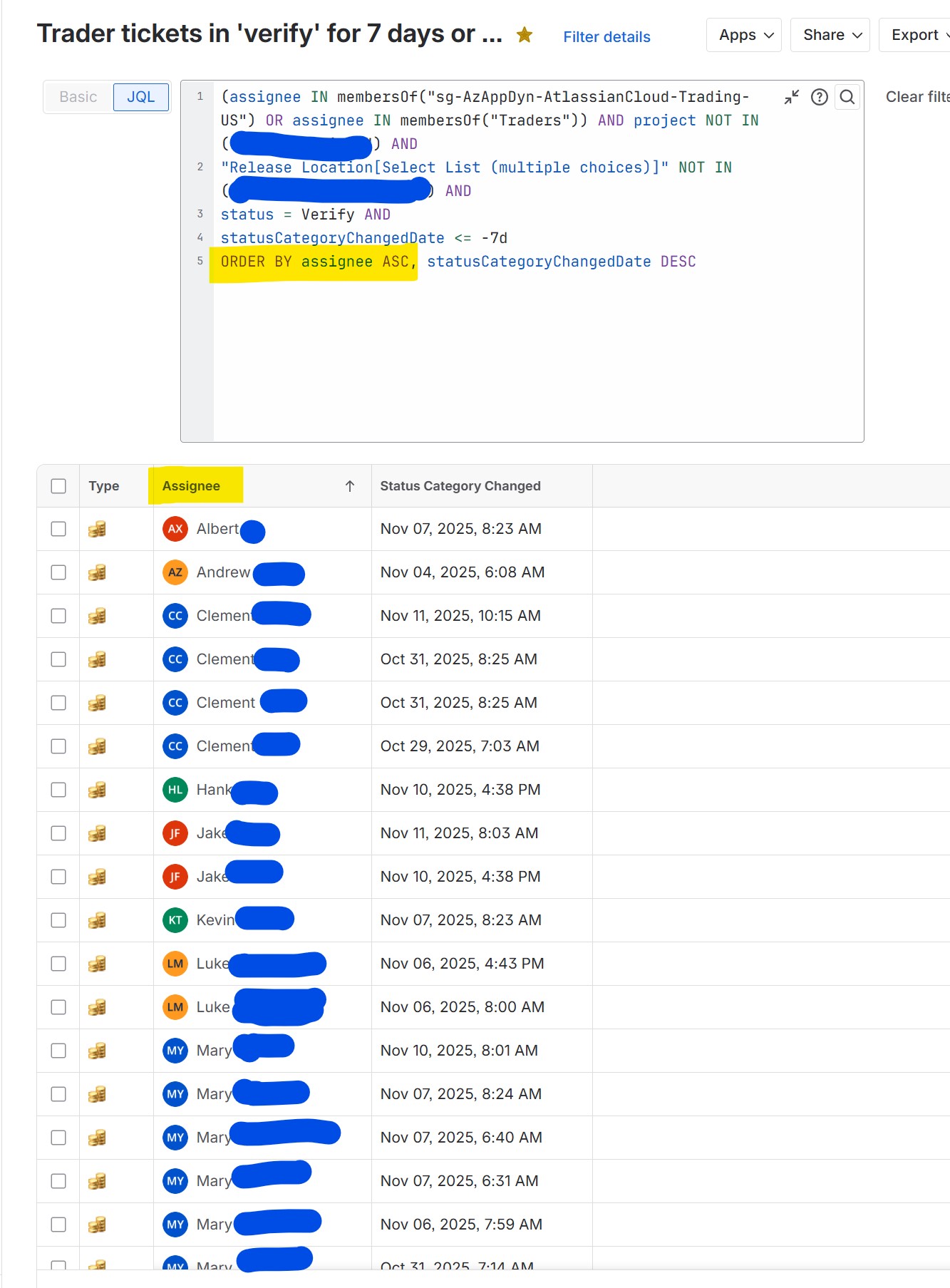
Task: Open the Filter details link
Action: pos(606,37)
